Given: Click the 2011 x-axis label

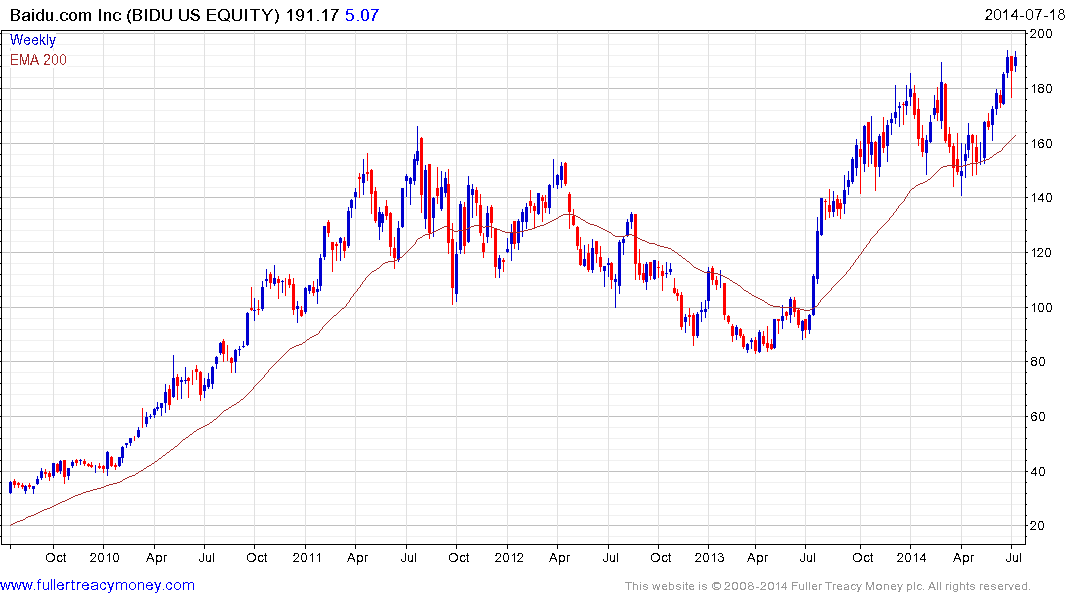Looking at the screenshot, I should (306, 557).
